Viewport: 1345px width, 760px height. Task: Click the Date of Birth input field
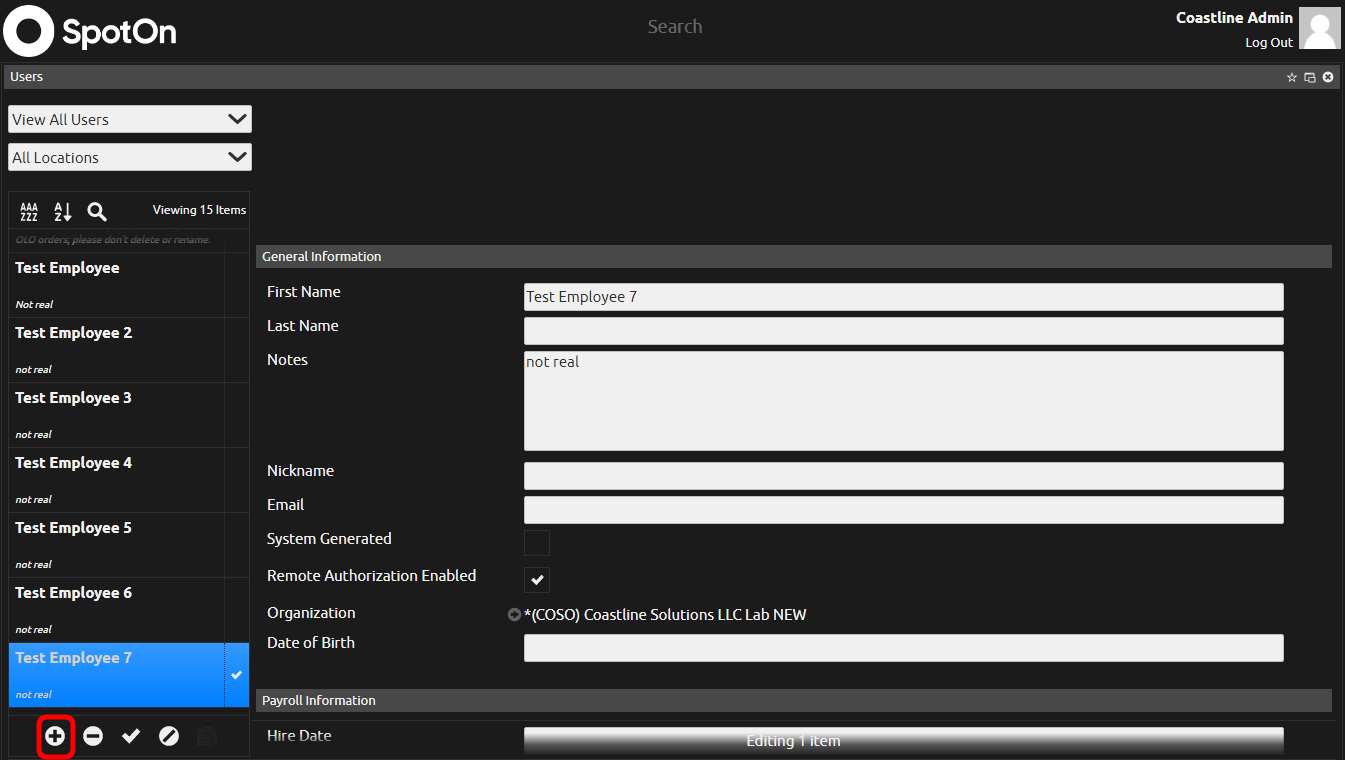[904, 648]
